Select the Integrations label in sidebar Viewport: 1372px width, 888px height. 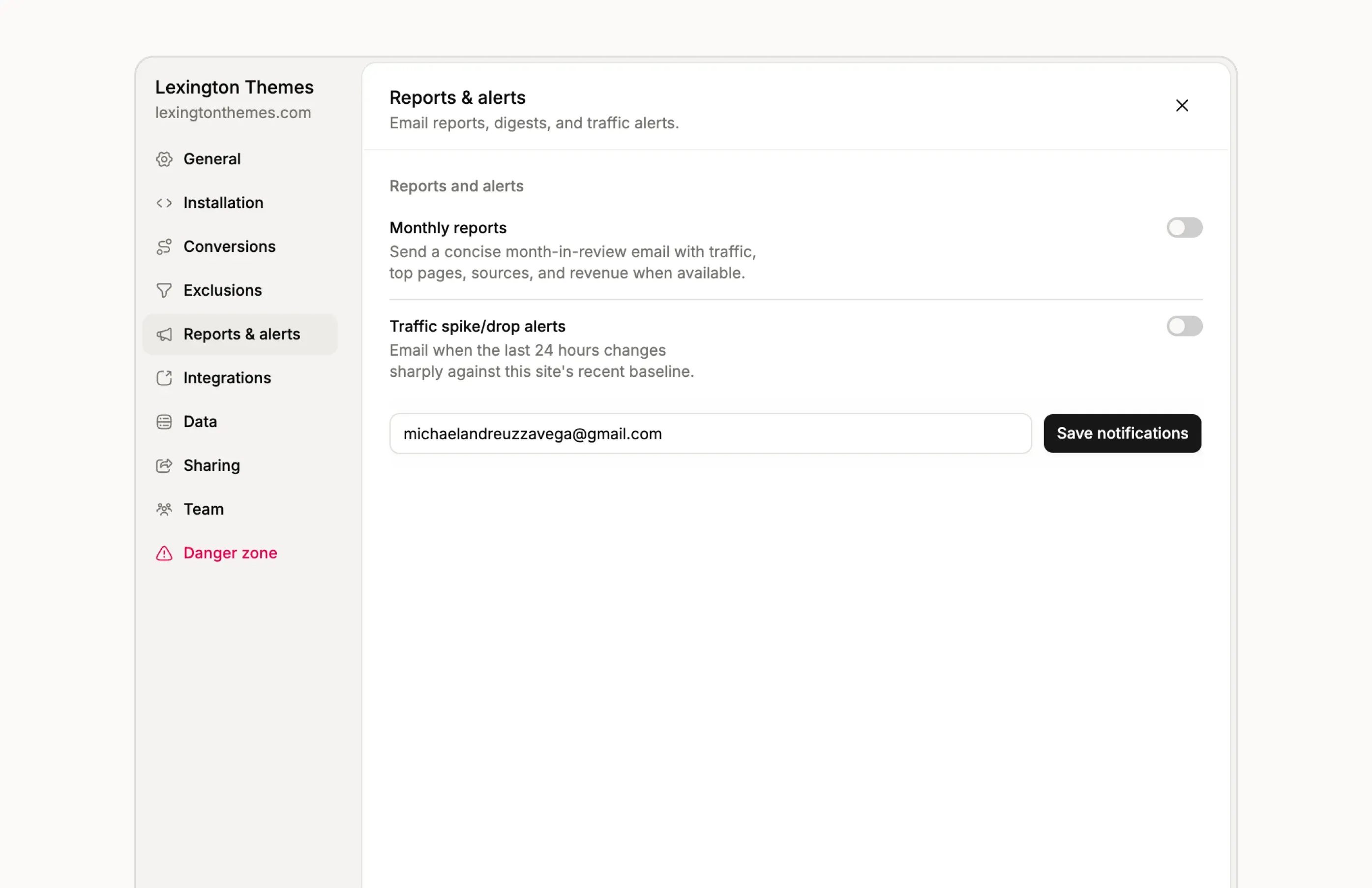pyautogui.click(x=227, y=378)
